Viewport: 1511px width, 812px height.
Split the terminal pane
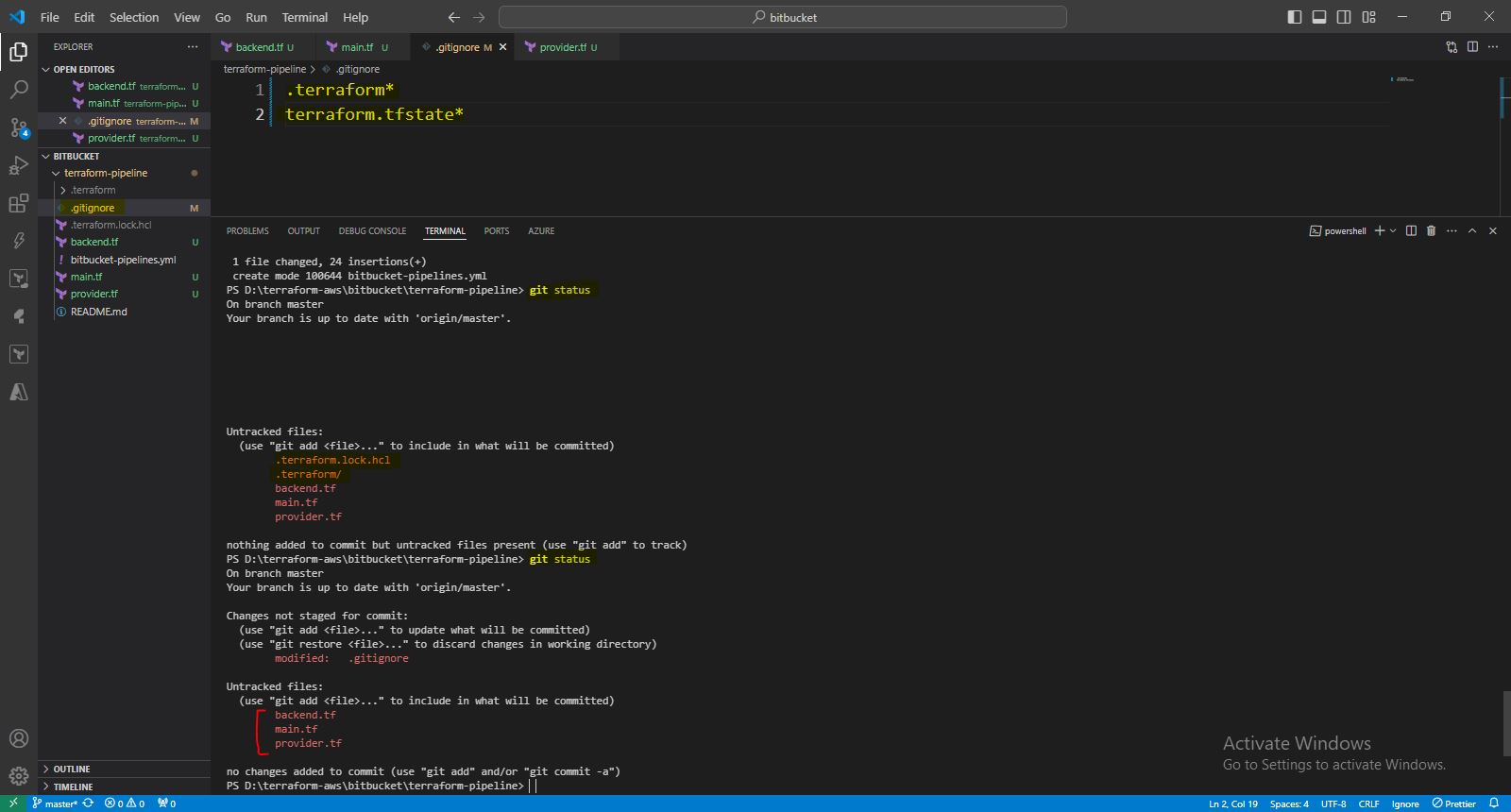point(1411,230)
